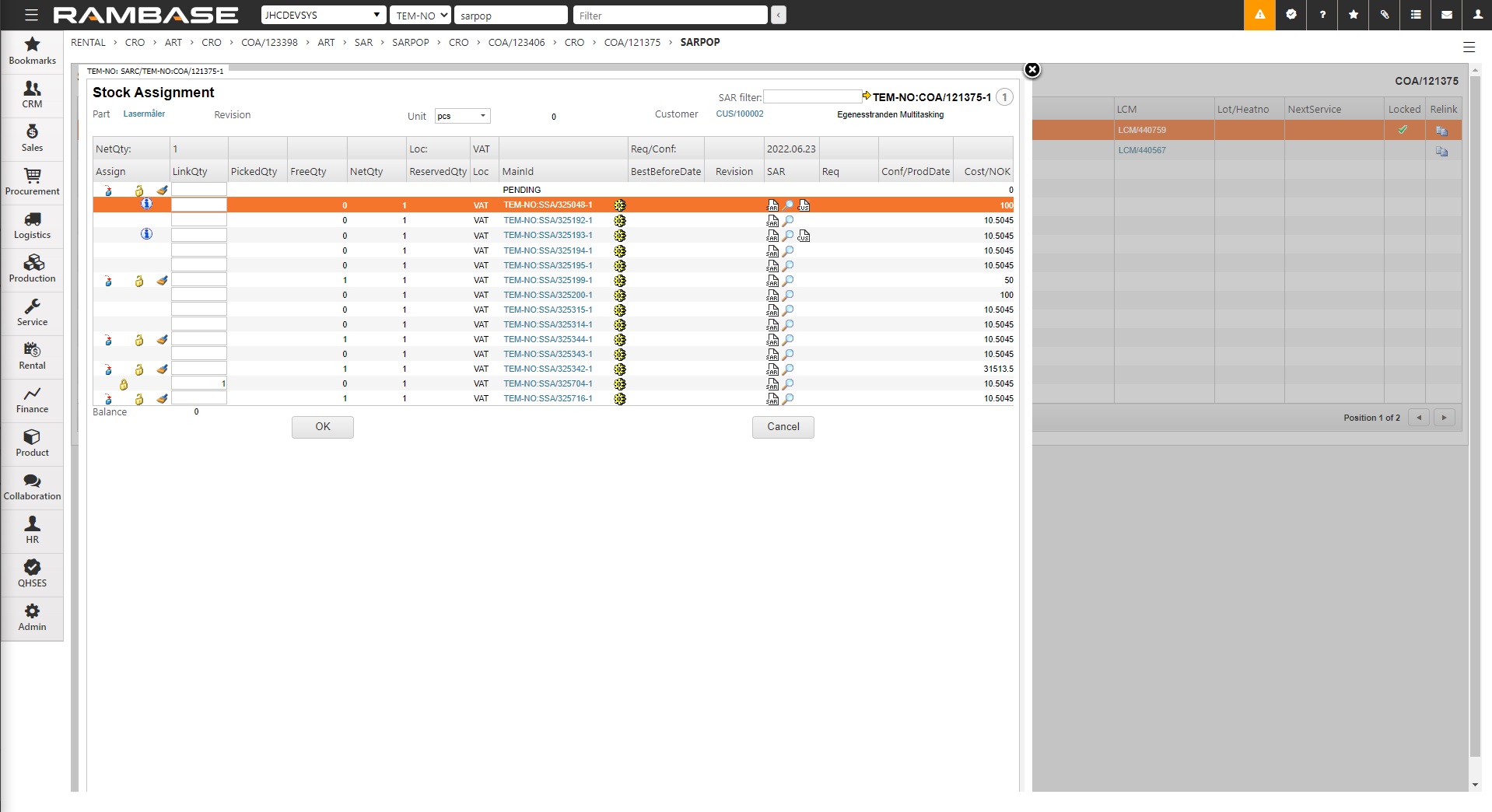This screenshot has width=1492, height=812.
Task: Open the QHSES module in sidebar
Action: [x=32, y=574]
